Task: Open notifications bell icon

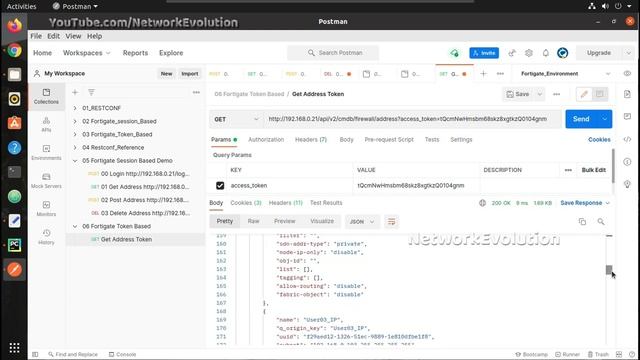Action: [546, 53]
